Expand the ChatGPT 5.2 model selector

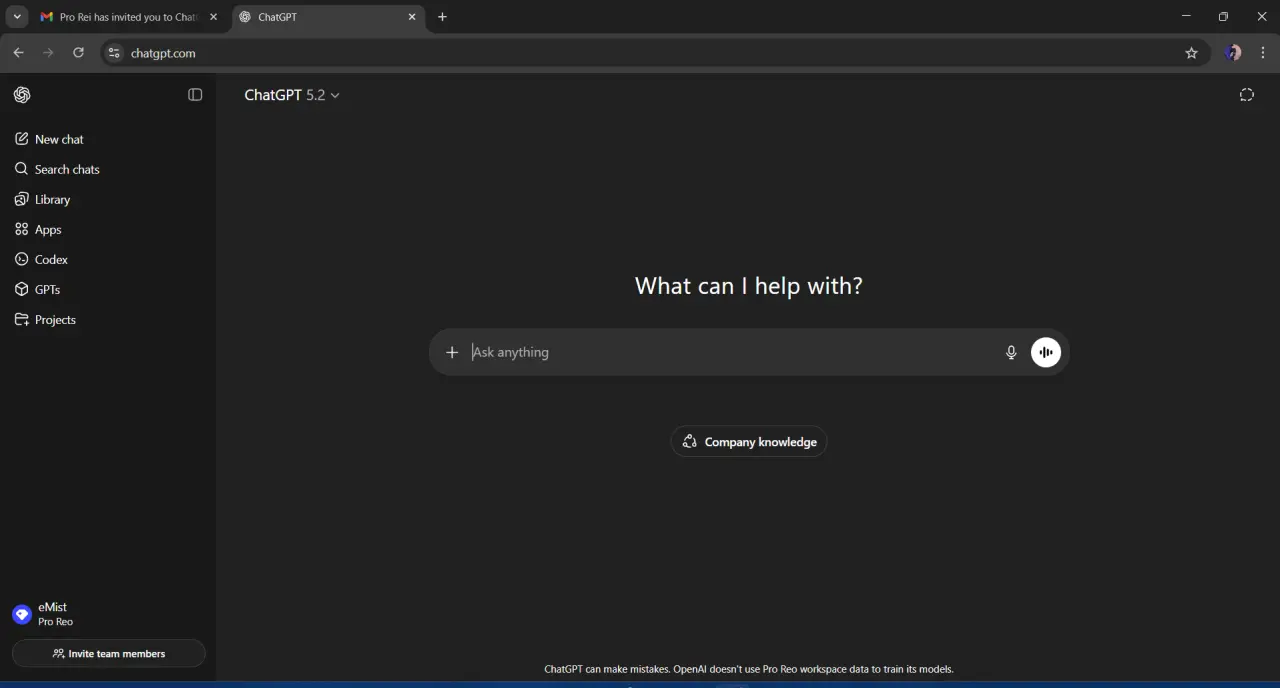pos(292,95)
